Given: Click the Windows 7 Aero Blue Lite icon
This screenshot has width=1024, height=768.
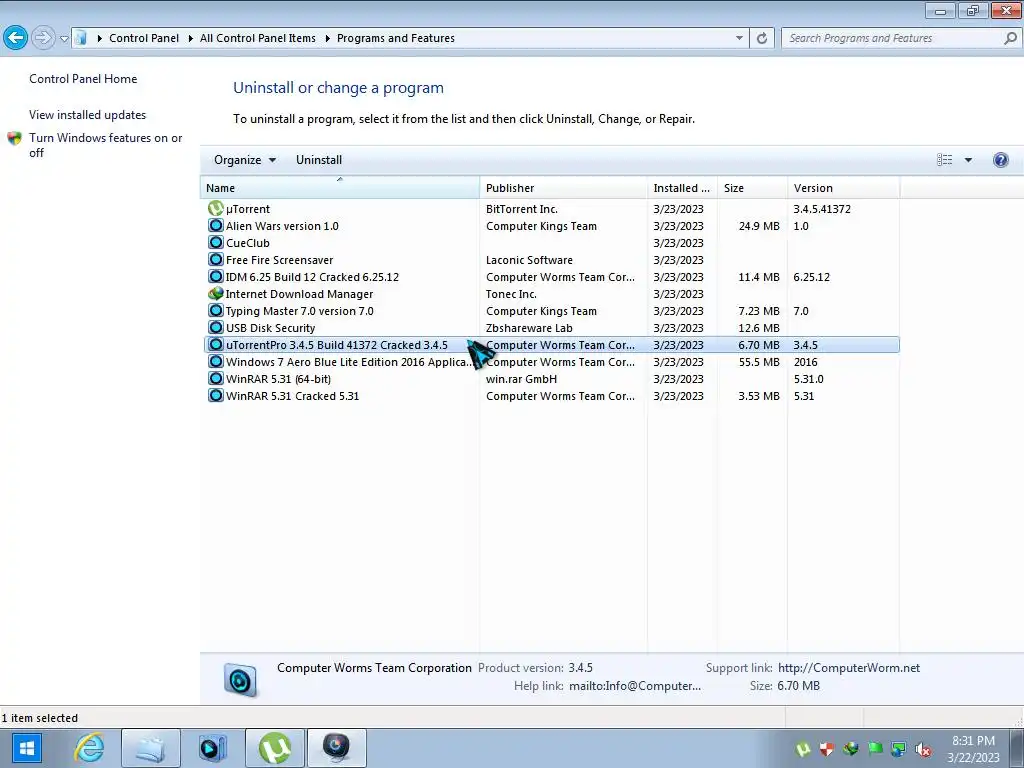Looking at the screenshot, I should coord(216,361).
